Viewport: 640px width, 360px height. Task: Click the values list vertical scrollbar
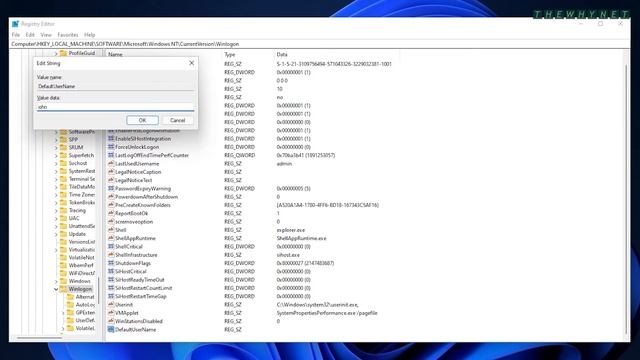[626, 198]
